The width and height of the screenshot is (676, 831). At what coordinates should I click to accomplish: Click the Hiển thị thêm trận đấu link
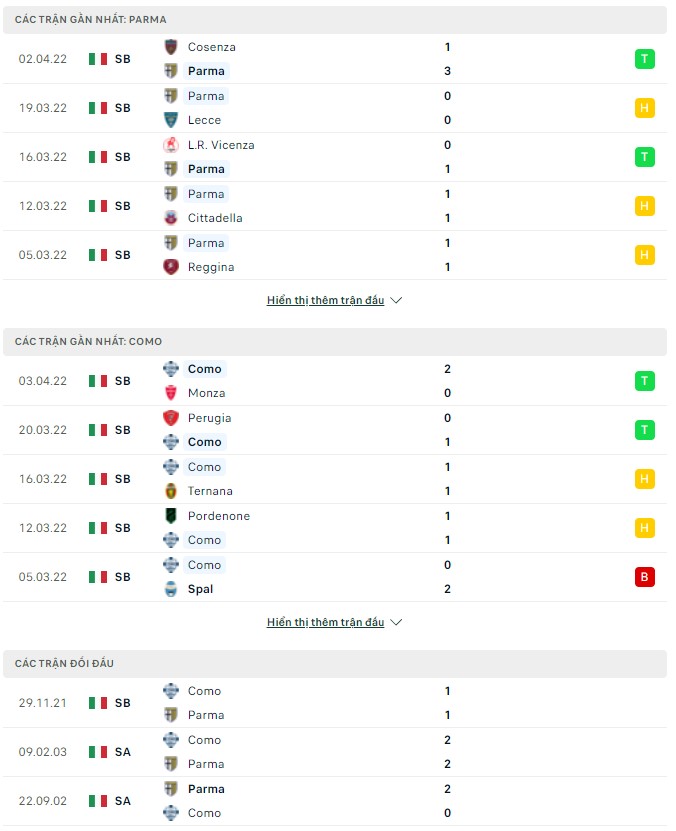[325, 300]
